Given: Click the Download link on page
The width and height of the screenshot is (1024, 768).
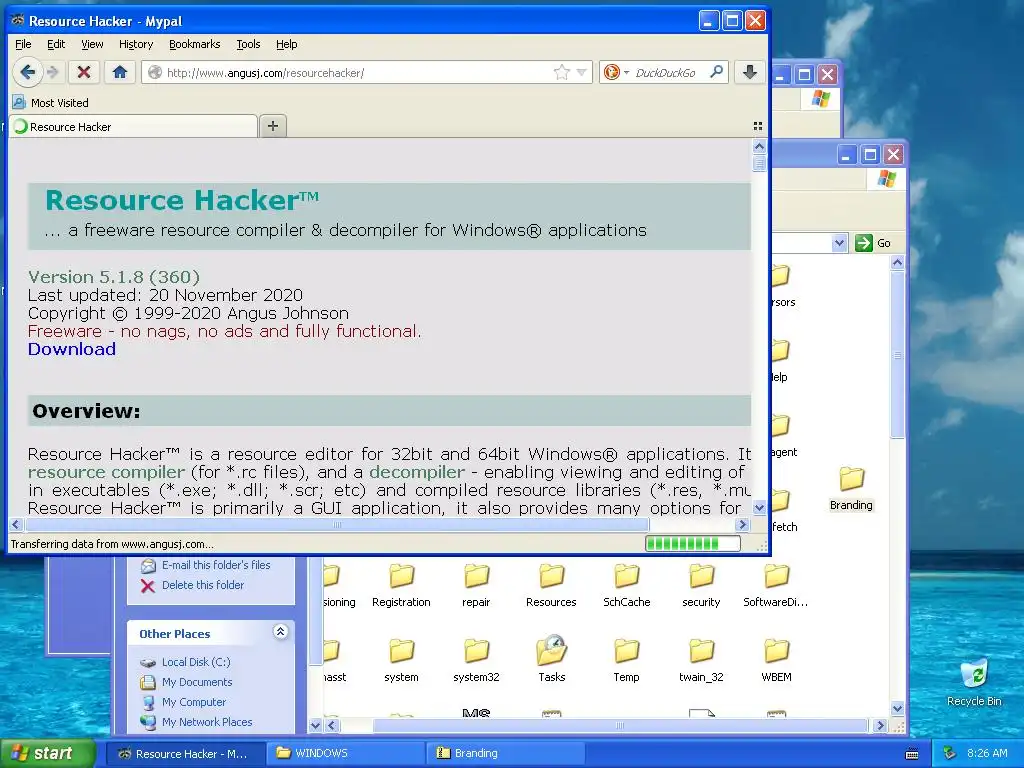Looking at the screenshot, I should coord(72,349).
